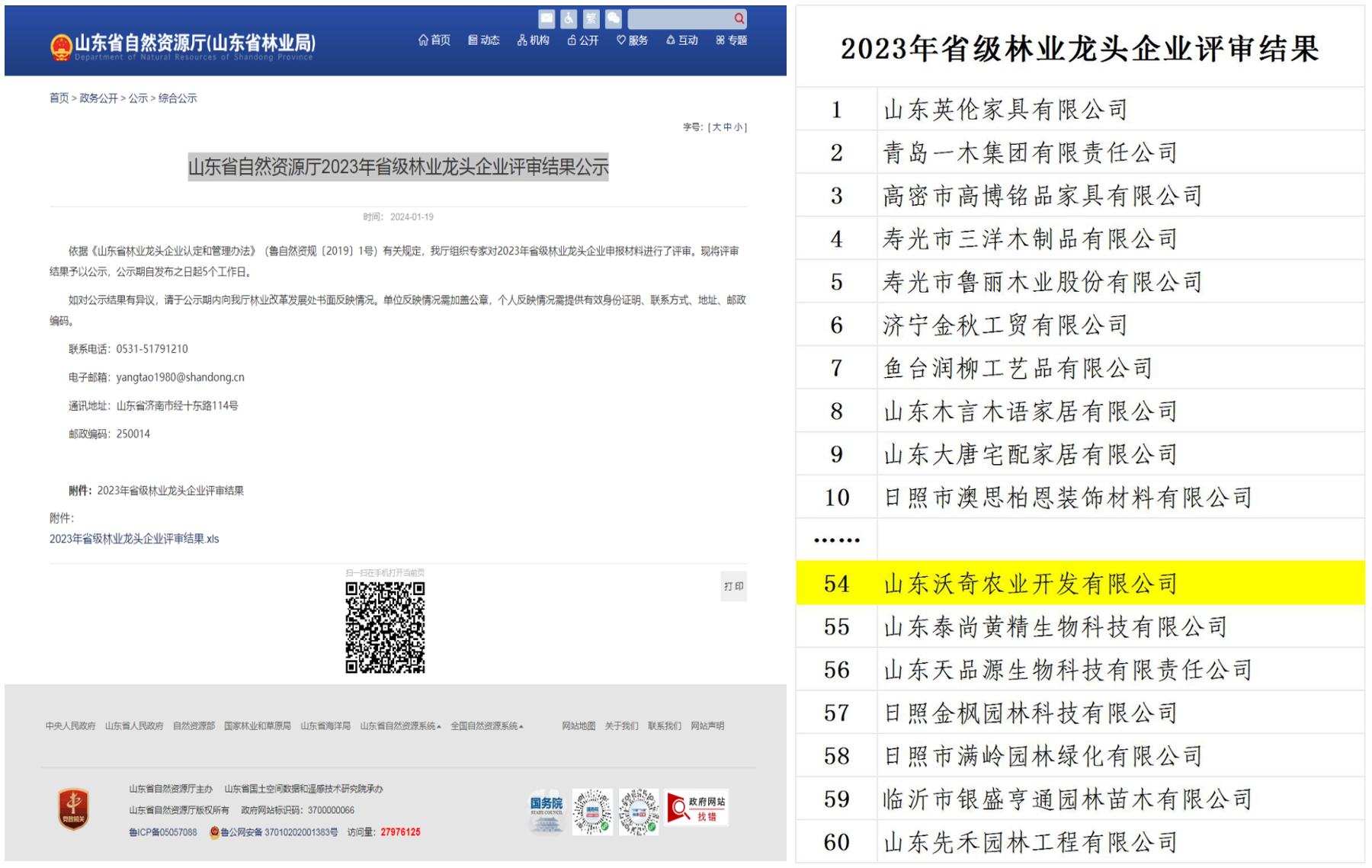Open the 互动 nav menu item
This screenshot has width=1372, height=868.
pyautogui.click(x=682, y=40)
